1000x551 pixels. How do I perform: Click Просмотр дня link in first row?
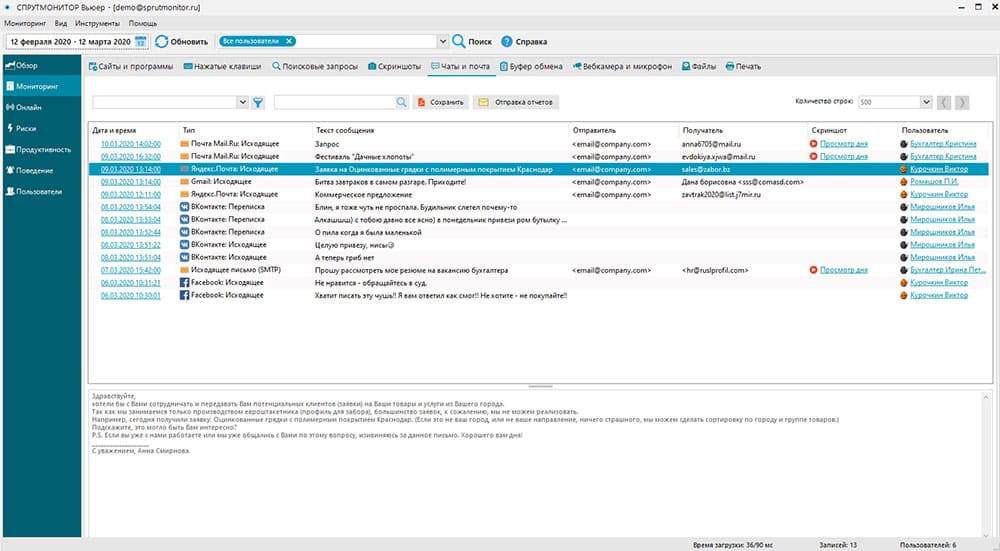pos(843,144)
